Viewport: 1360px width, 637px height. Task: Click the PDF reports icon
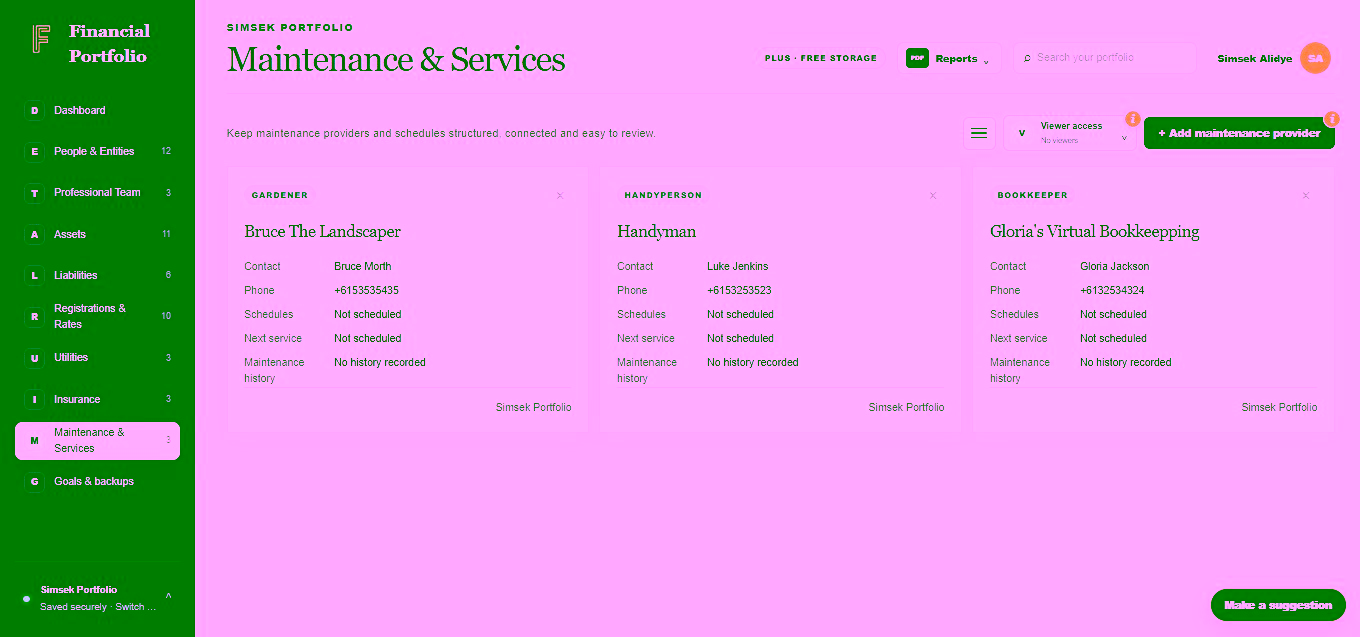coord(917,58)
